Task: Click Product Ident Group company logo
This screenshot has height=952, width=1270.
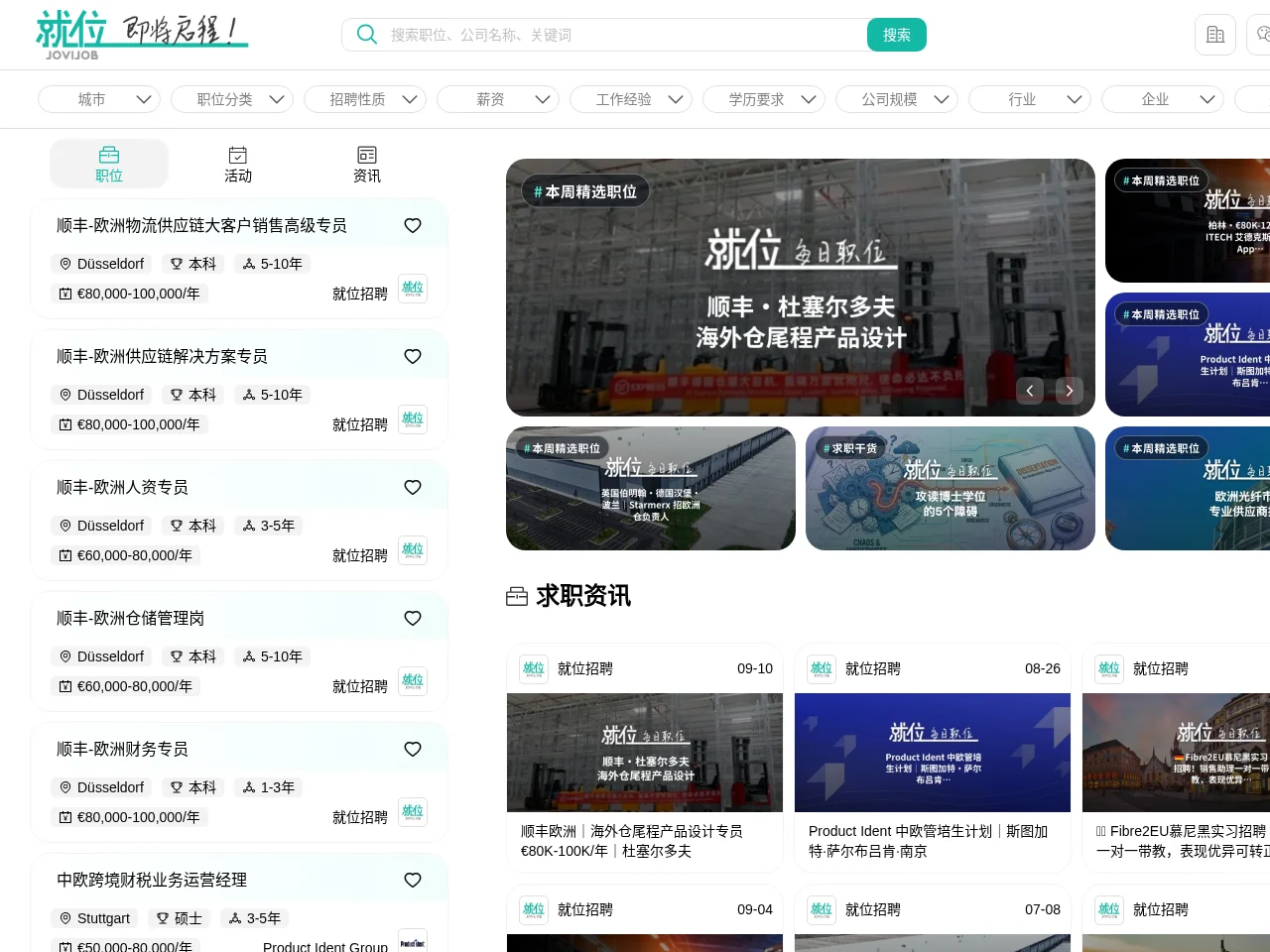Action: coord(413,941)
